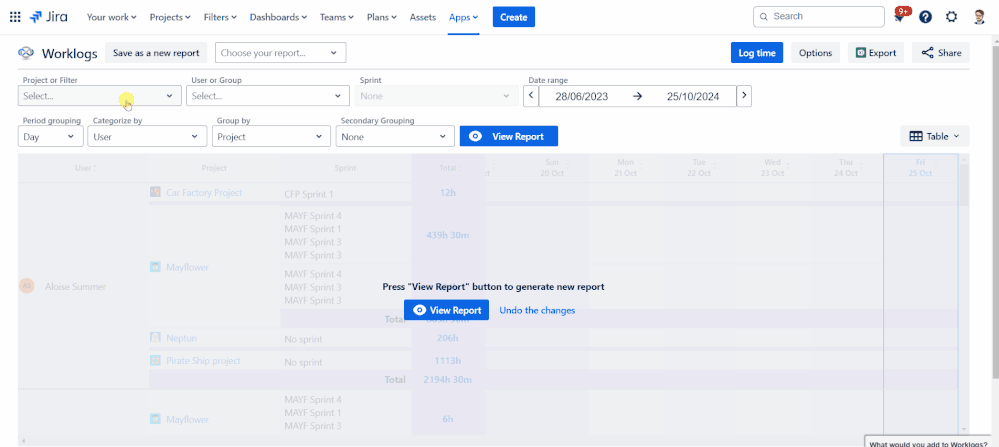Click the Car Factory Project icon

[155, 192]
